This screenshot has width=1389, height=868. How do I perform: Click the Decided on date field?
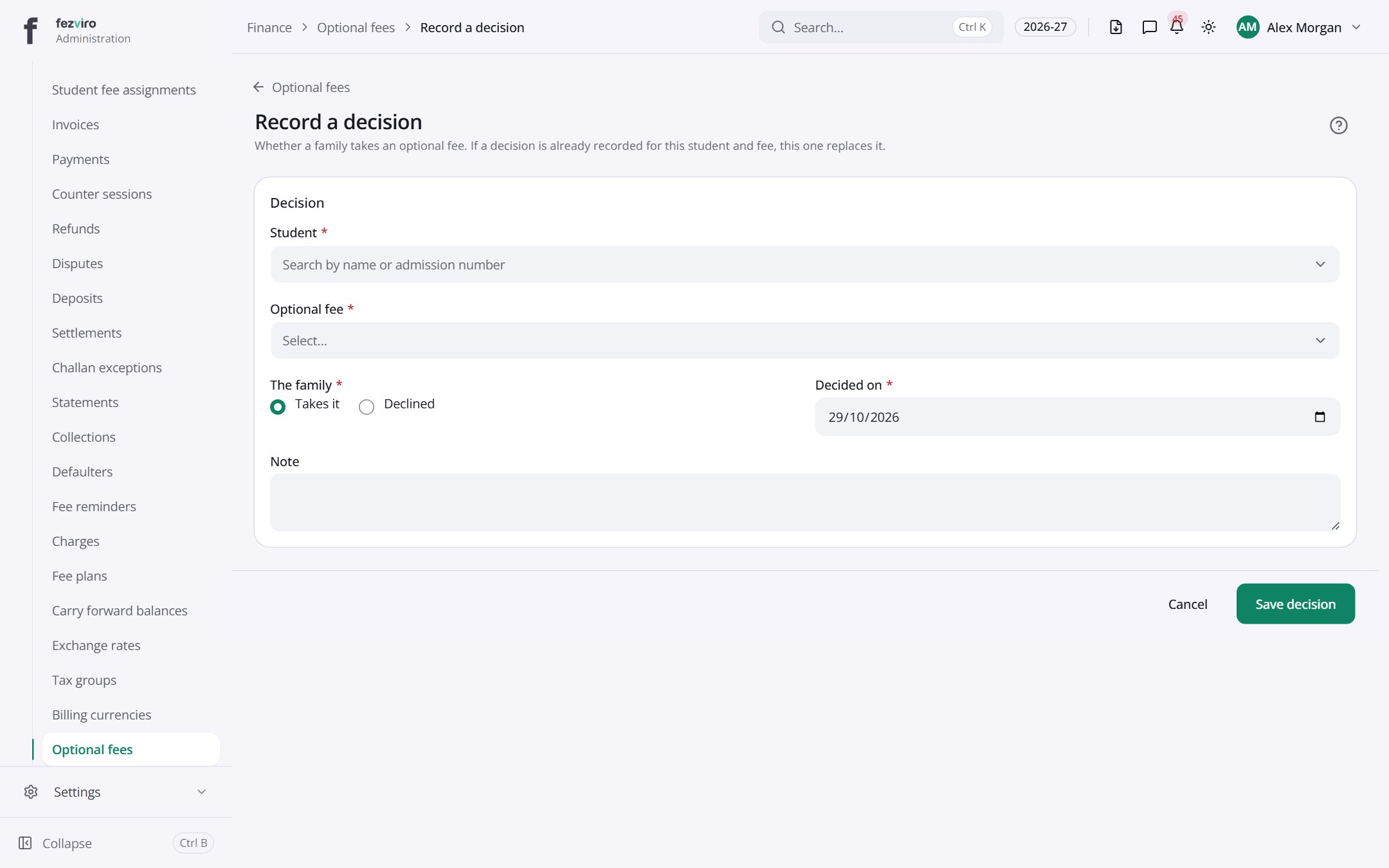pyautogui.click(x=1078, y=417)
